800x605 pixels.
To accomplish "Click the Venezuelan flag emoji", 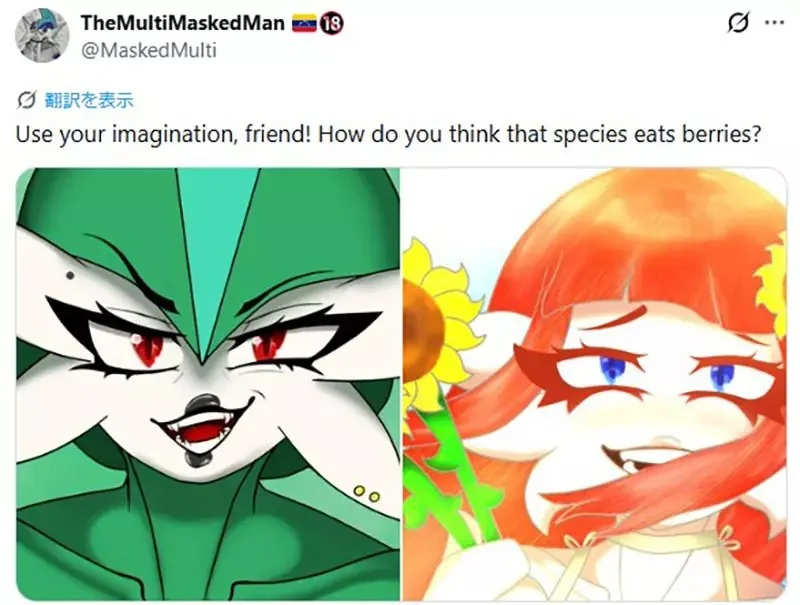I will coord(305,23).
